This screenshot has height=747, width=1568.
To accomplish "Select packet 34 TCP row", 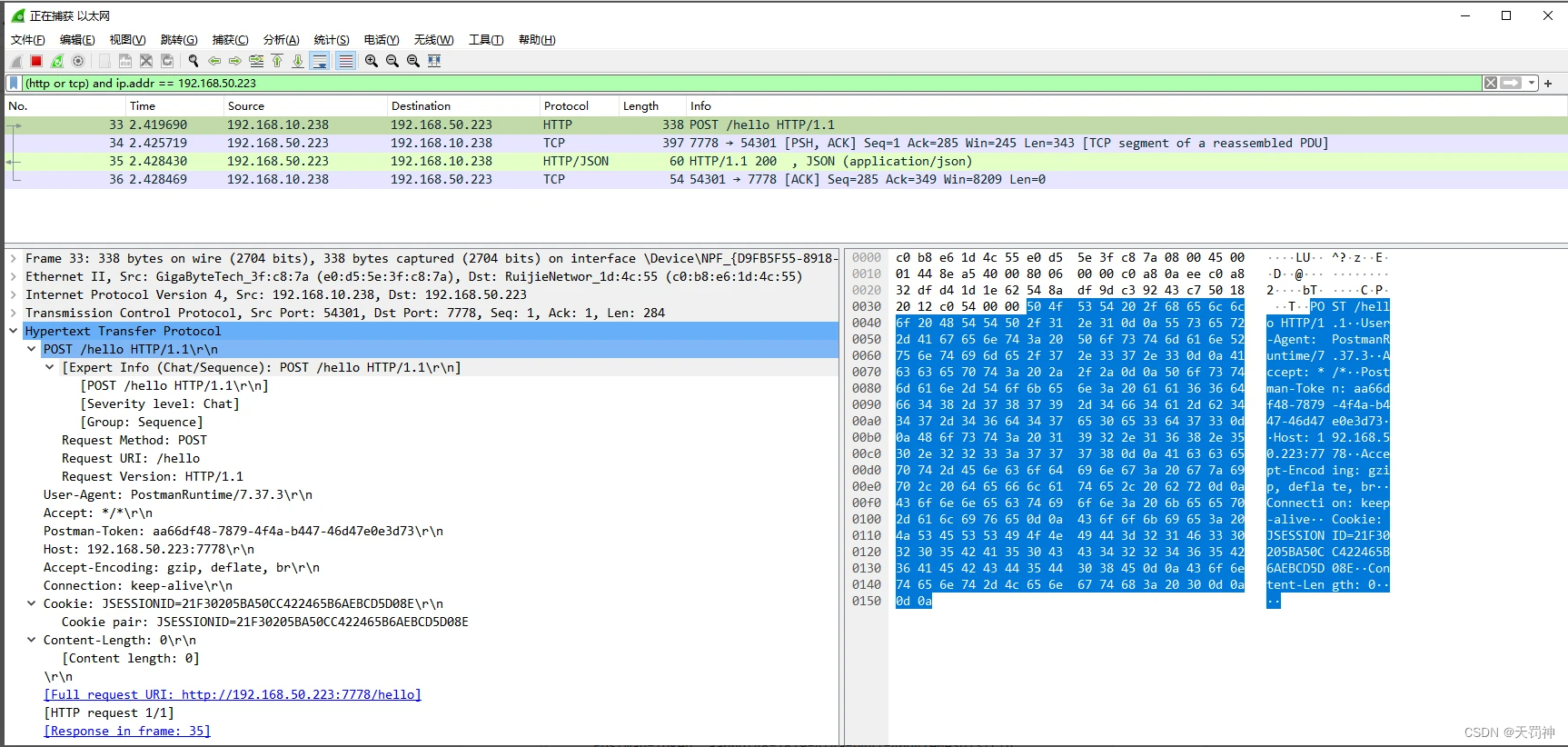I will pyautogui.click(x=786, y=143).
